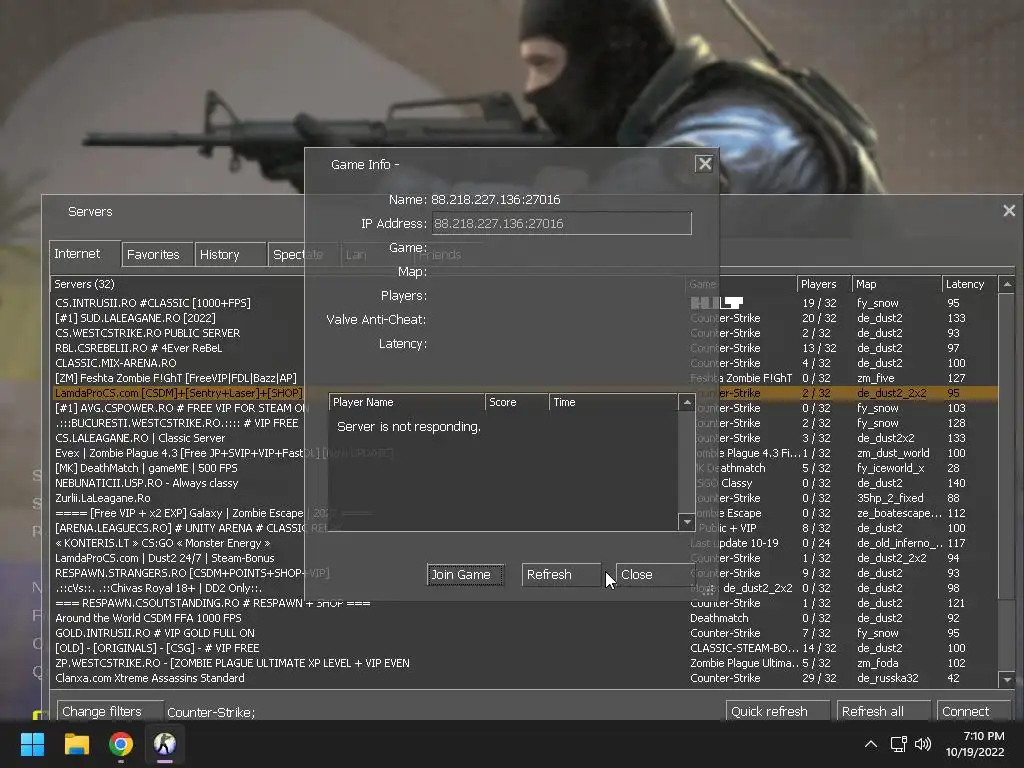Screen dimensions: 1024x768
Task: Select BUCURESTI.WESTCSTRIKE.RO server row
Action: tap(524, 423)
